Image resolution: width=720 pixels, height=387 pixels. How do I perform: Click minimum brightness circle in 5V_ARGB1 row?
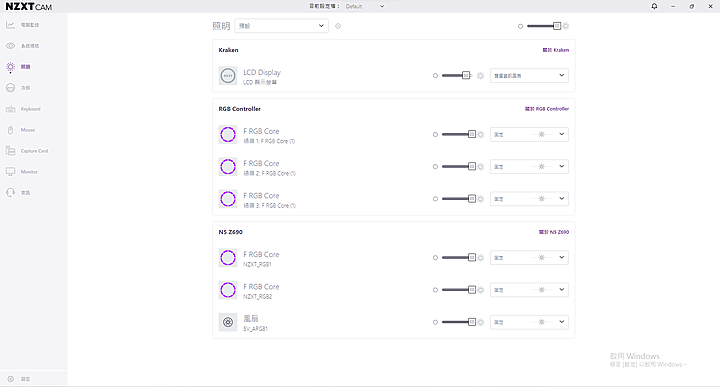pyautogui.click(x=435, y=322)
